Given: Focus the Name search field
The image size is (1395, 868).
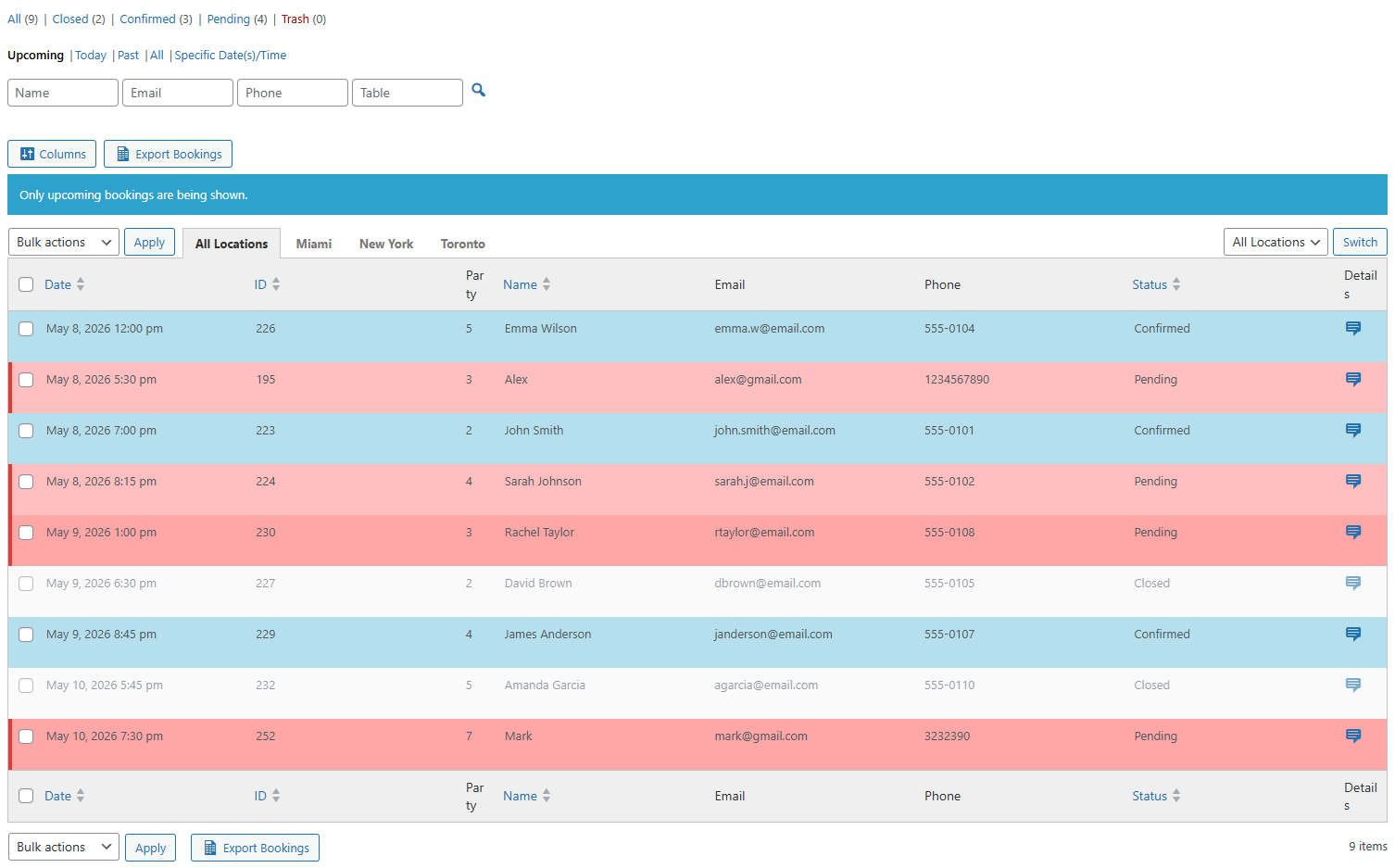Looking at the screenshot, I should pyautogui.click(x=63, y=93).
